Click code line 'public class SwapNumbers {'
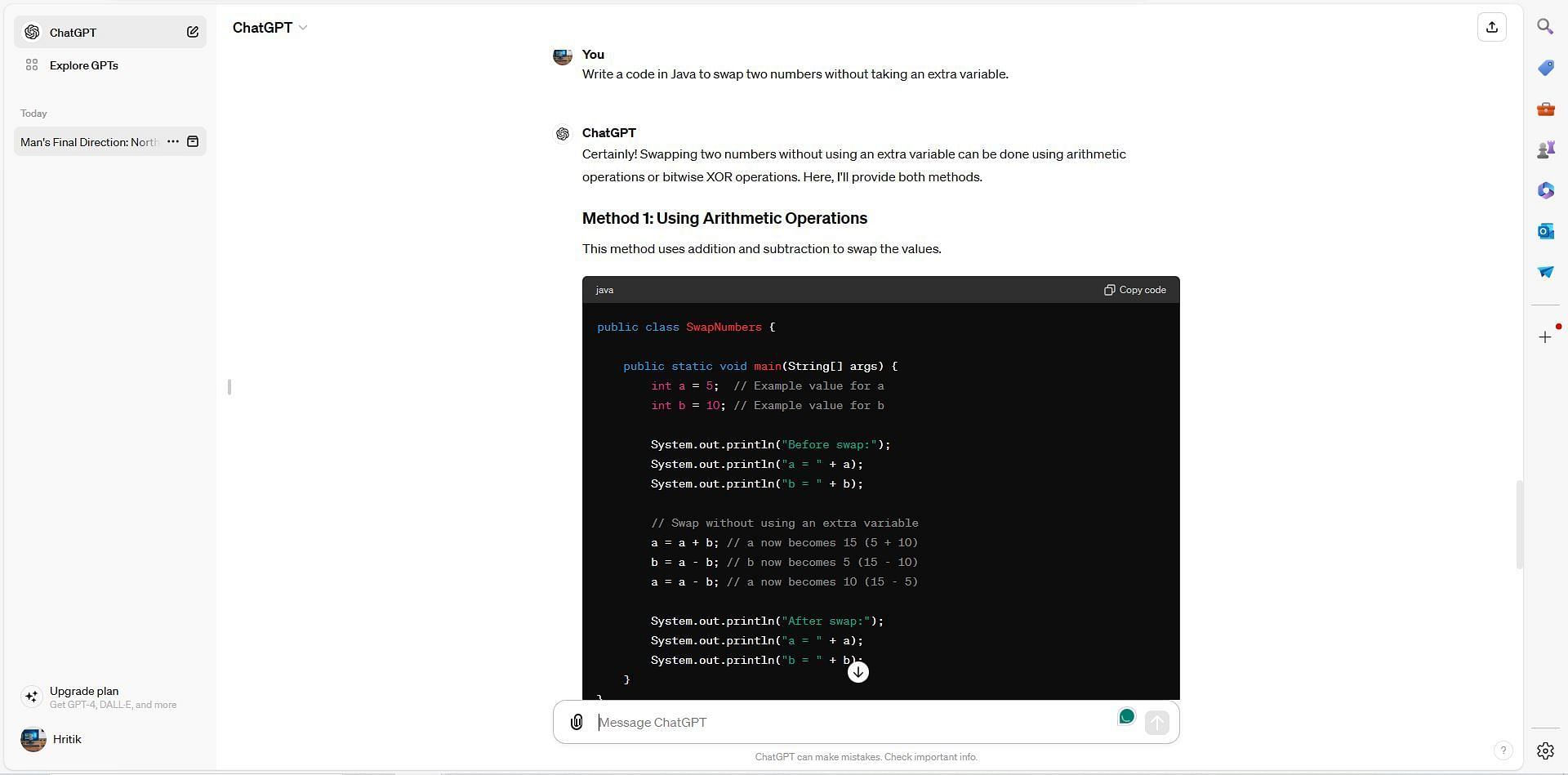The width and height of the screenshot is (1568, 775). (686, 327)
